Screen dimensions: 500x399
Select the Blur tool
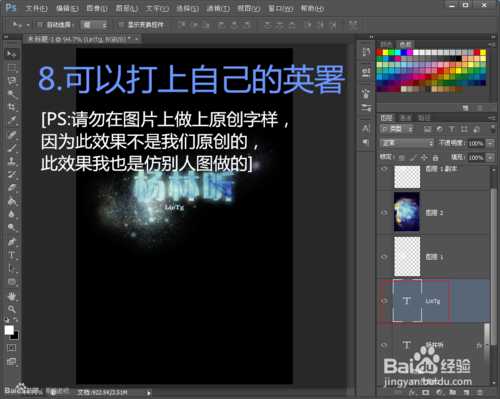(12, 215)
